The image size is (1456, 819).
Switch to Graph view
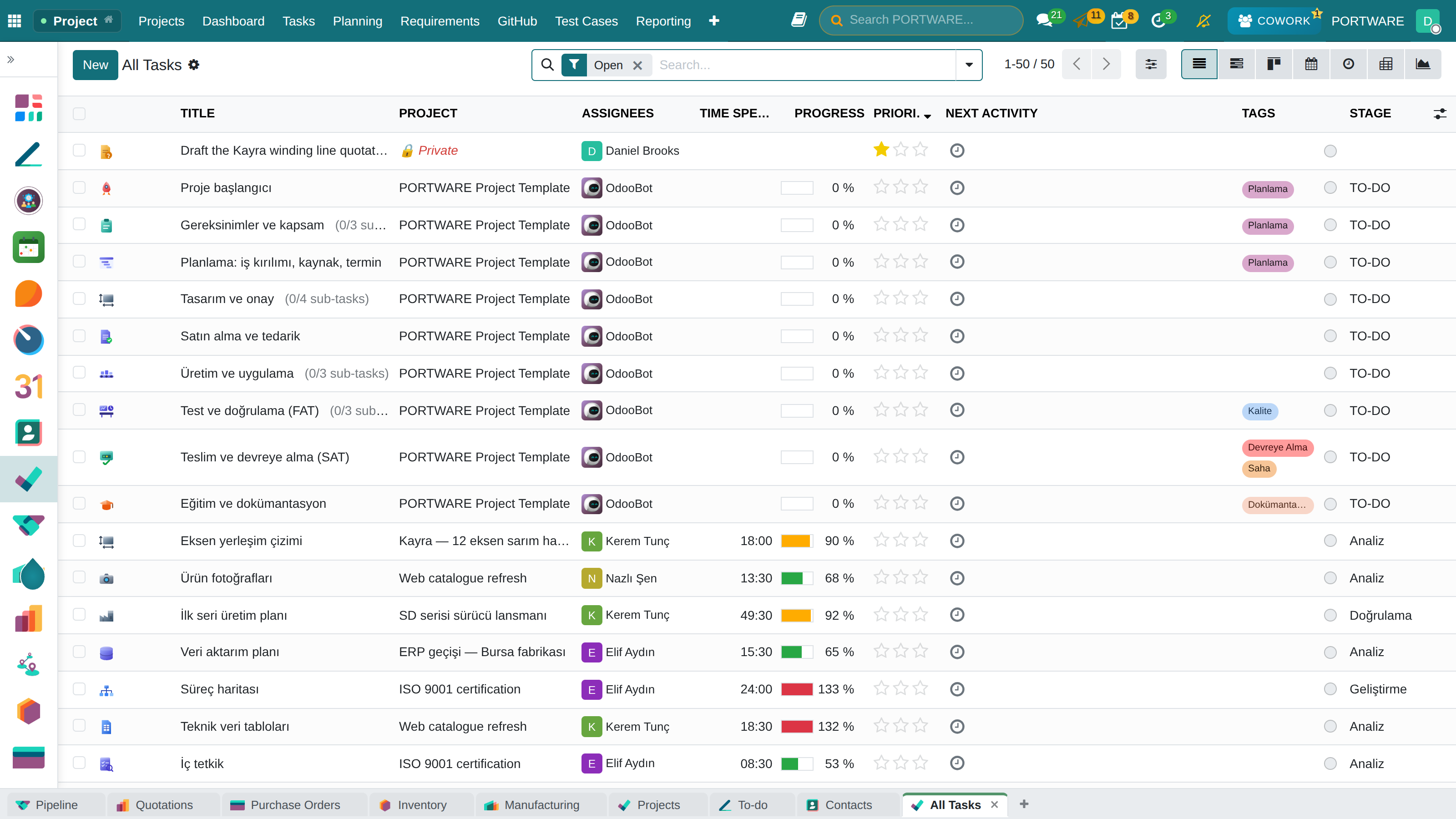[x=1423, y=65]
